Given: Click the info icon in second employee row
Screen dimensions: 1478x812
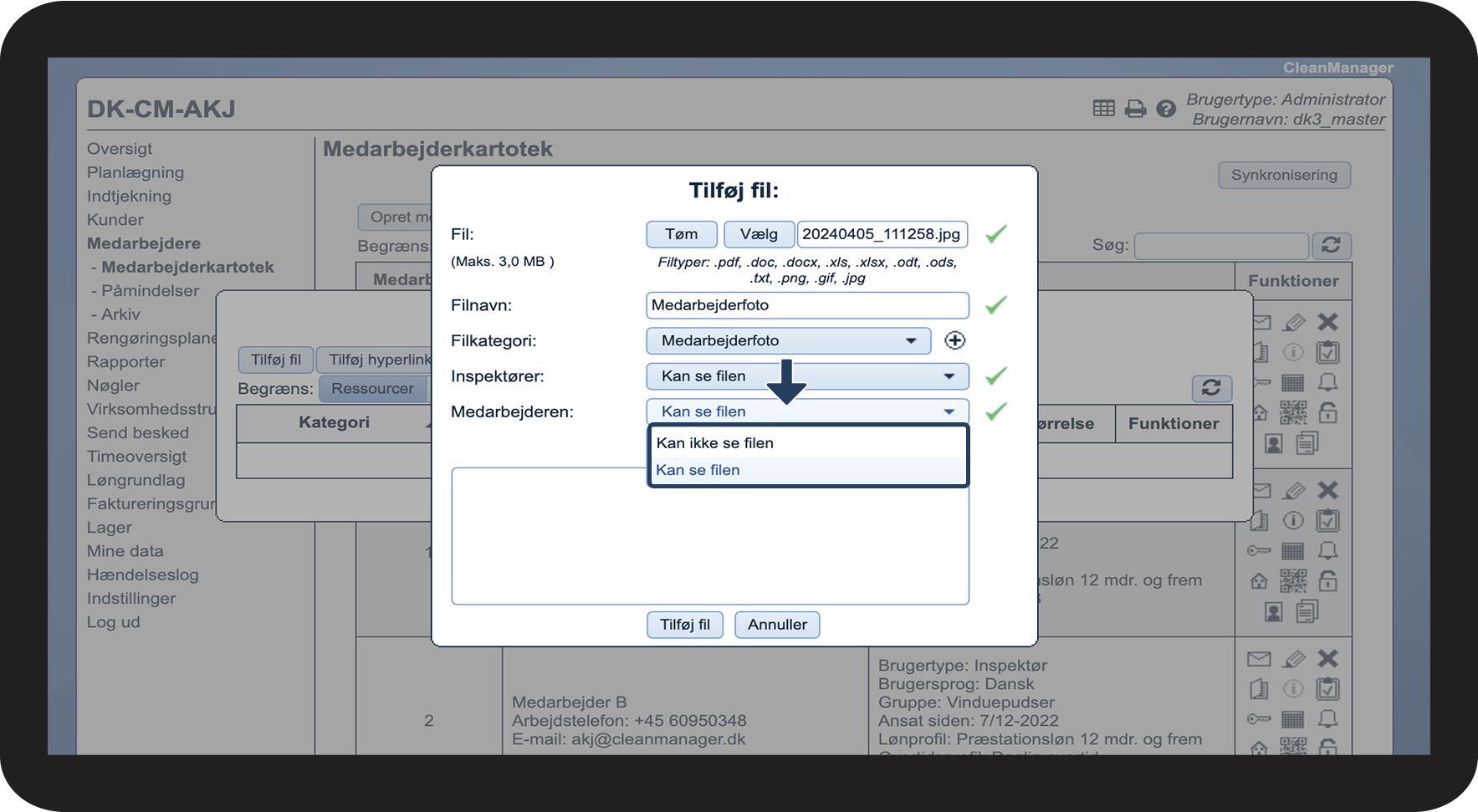Looking at the screenshot, I should click(x=1293, y=521).
